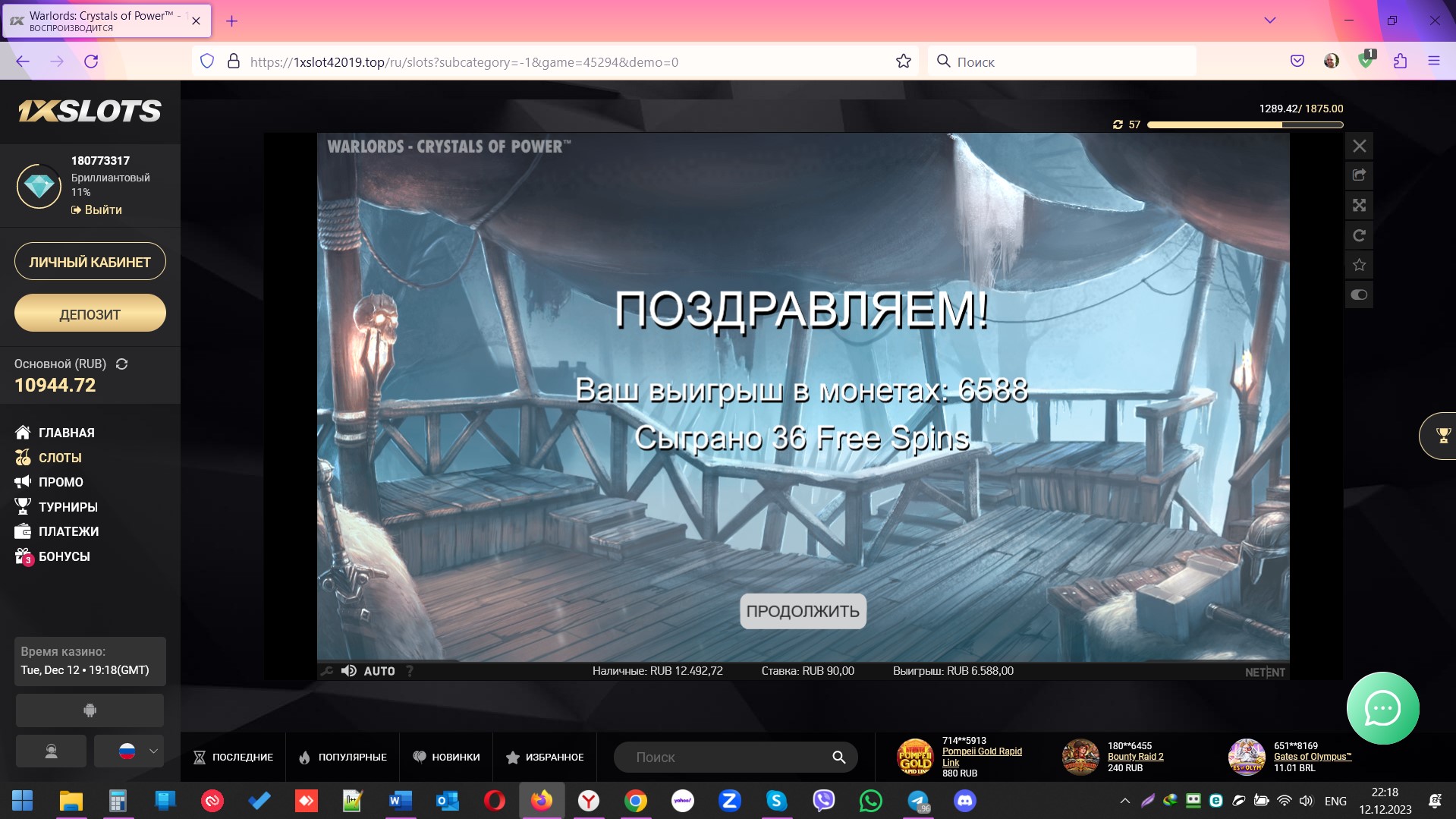Open the ENG language switcher
Image resolution: width=1456 pixels, height=819 pixels.
tap(1335, 801)
